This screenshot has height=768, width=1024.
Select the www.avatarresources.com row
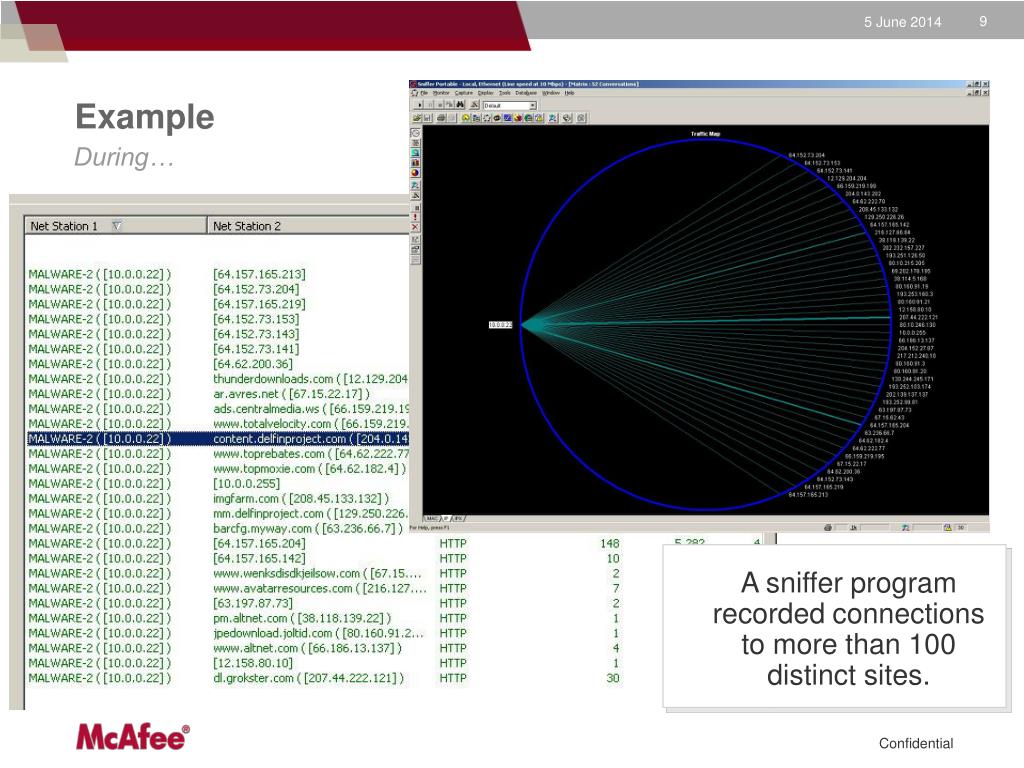pos(325,588)
